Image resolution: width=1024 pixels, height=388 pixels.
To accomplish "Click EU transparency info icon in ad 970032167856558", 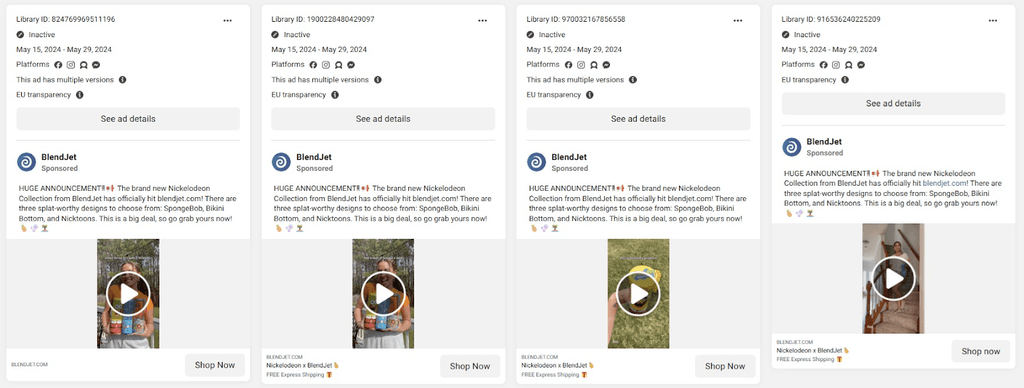I will point(590,95).
